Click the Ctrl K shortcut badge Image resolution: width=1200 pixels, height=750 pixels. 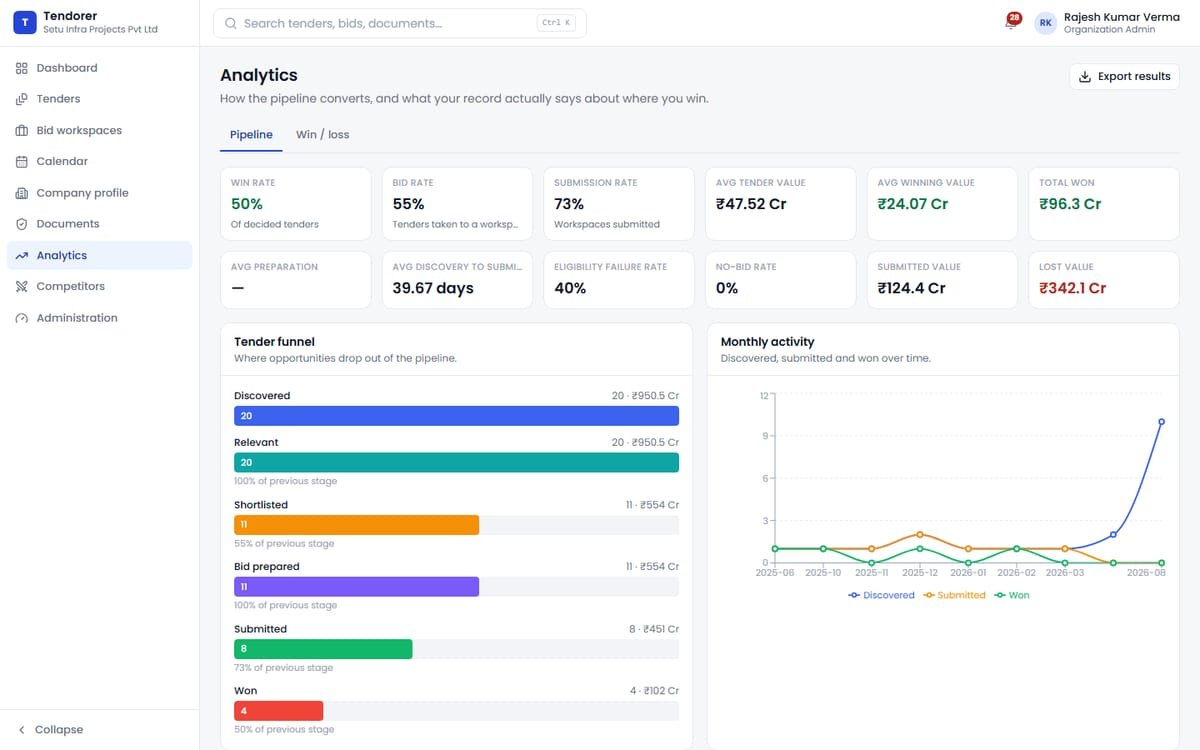555,23
